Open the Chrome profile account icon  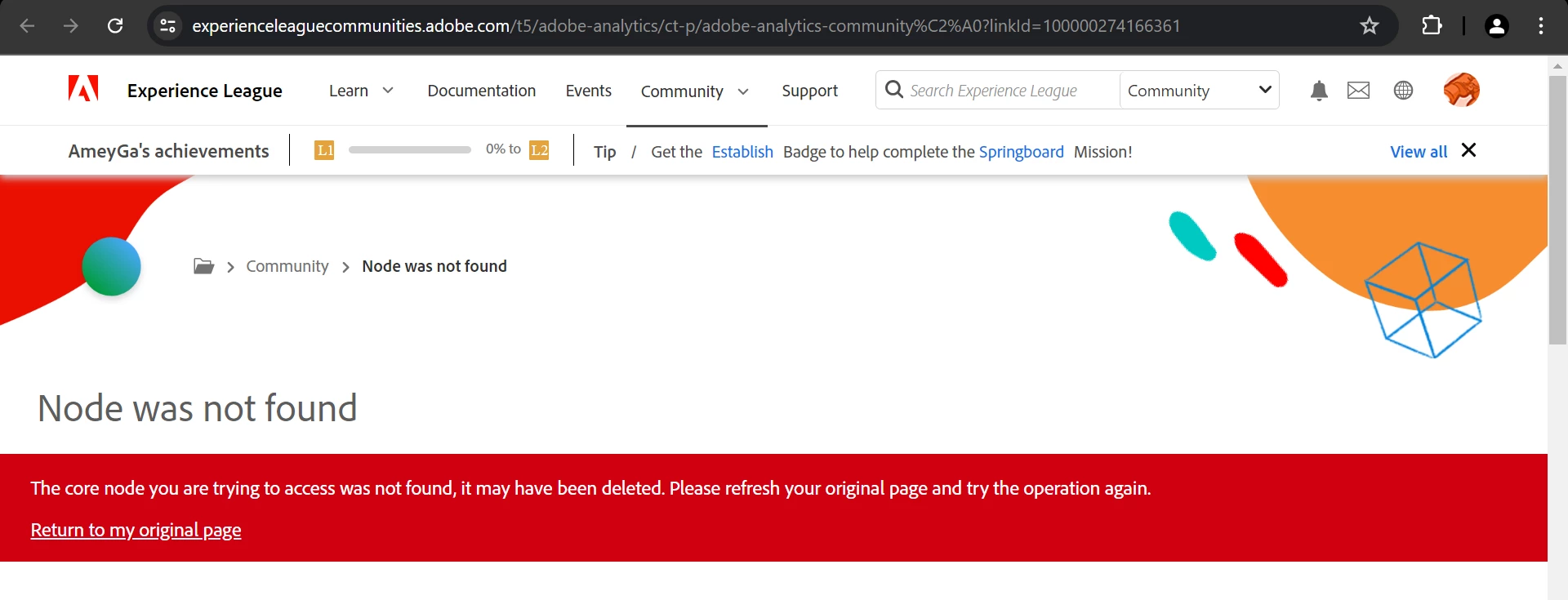tap(1496, 26)
